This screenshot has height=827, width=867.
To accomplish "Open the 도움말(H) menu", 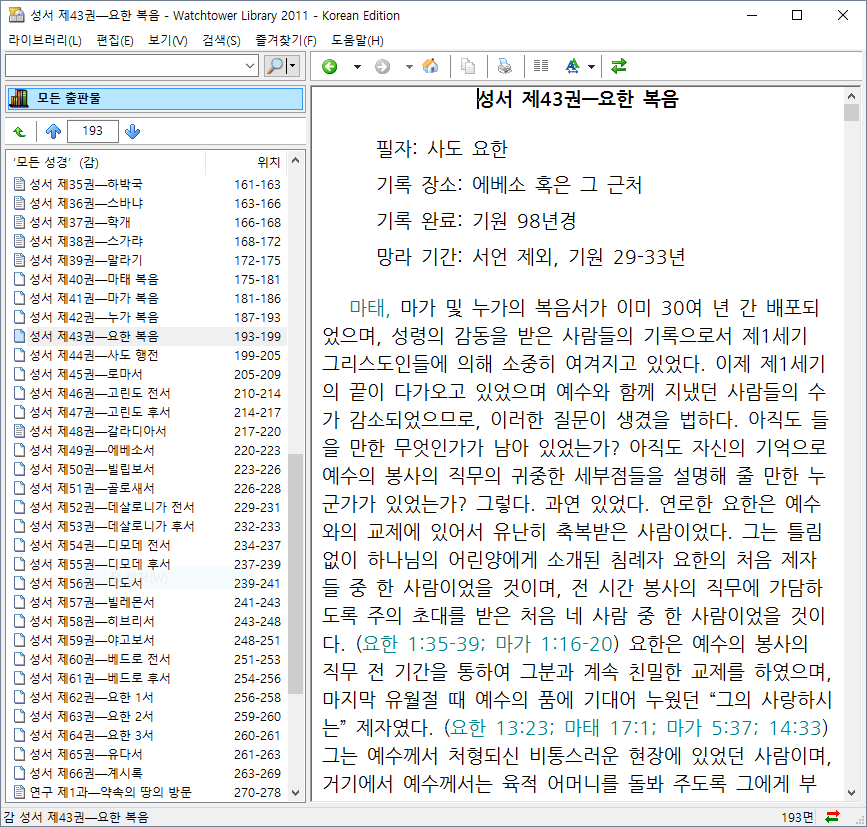I will click(357, 40).
